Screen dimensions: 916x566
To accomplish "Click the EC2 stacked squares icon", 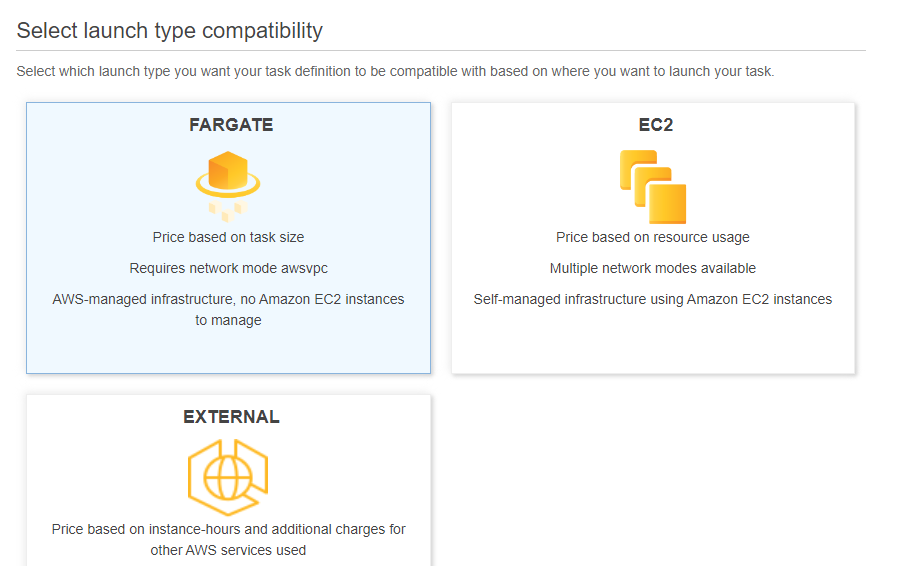I will (x=653, y=187).
